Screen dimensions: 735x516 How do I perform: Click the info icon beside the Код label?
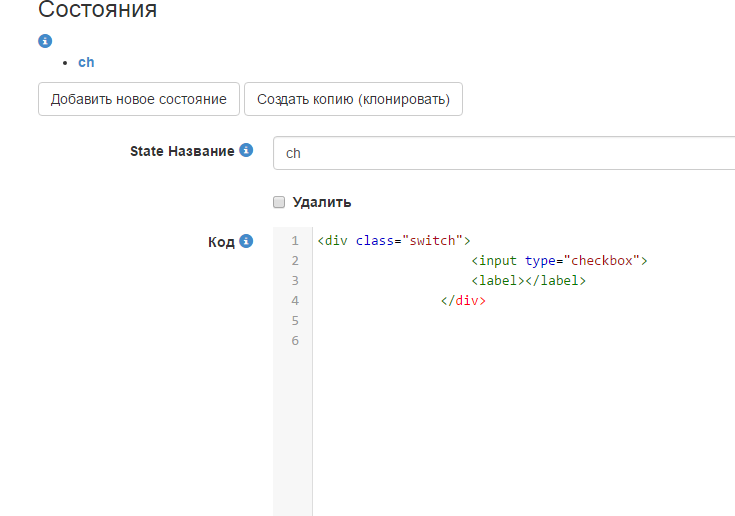click(x=247, y=241)
